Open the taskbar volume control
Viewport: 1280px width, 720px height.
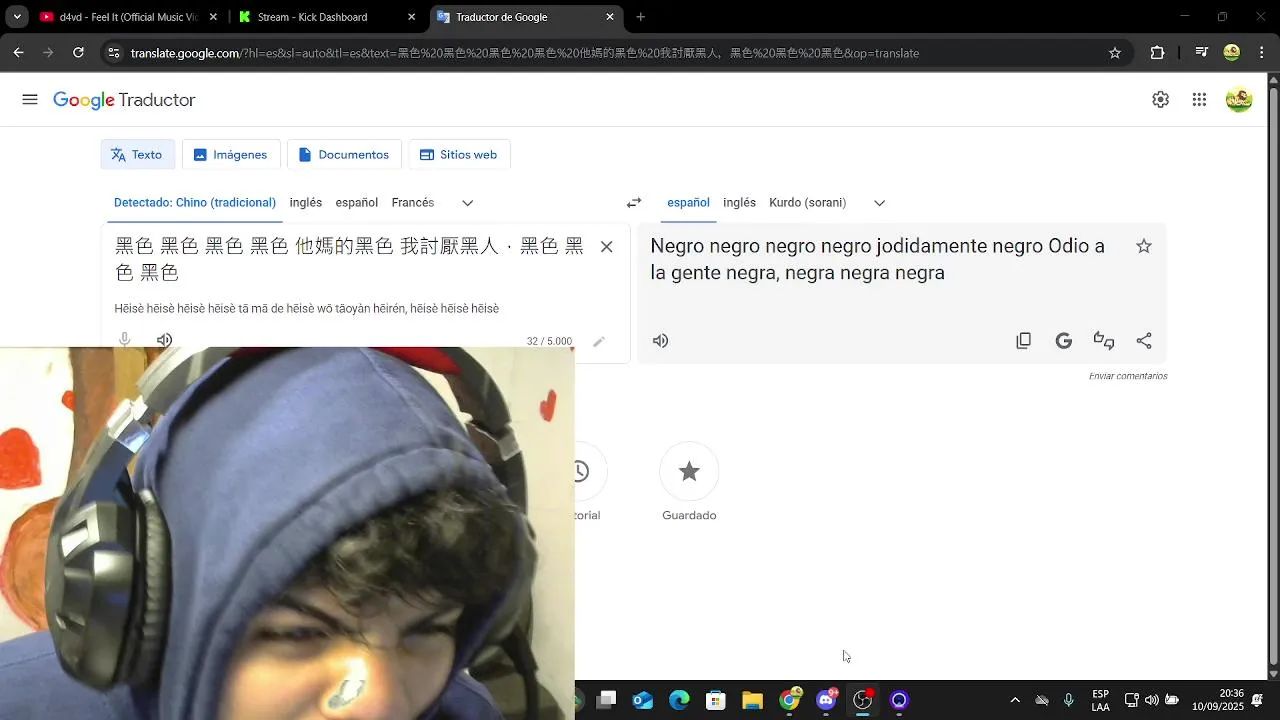1152,700
